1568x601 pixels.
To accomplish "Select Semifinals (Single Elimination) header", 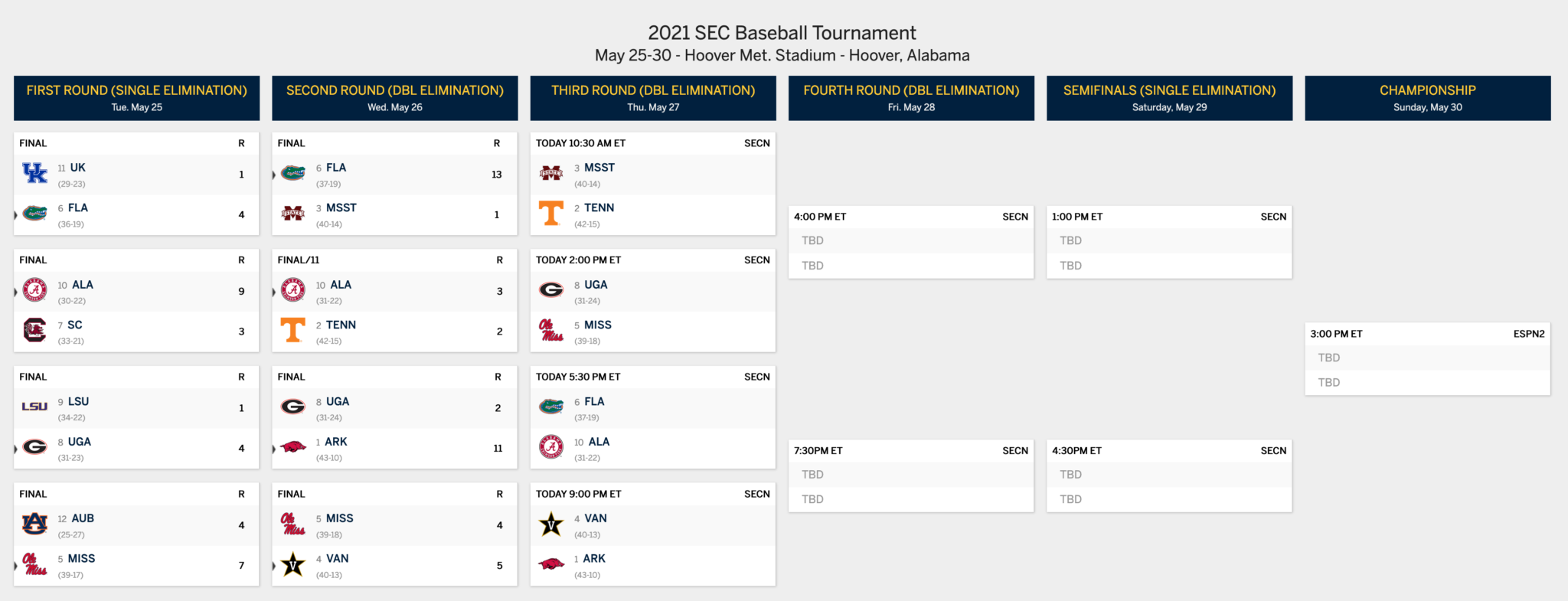I will coord(1169,98).
